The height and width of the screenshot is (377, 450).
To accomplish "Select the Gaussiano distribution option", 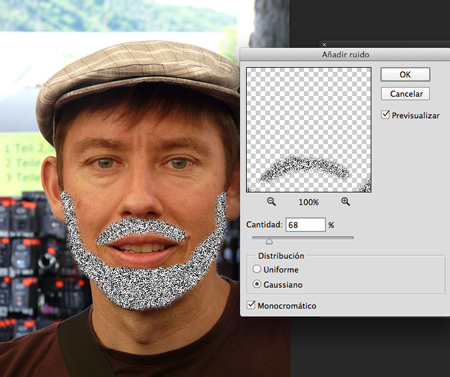I will (257, 284).
